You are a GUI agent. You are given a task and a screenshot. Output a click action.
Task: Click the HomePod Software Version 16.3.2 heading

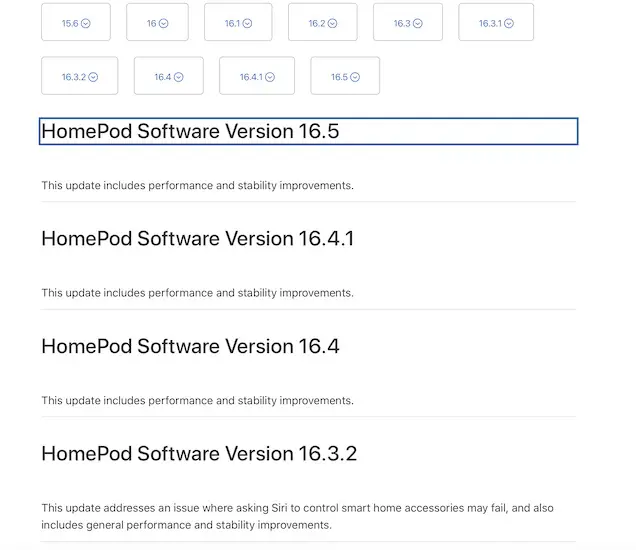(x=199, y=454)
